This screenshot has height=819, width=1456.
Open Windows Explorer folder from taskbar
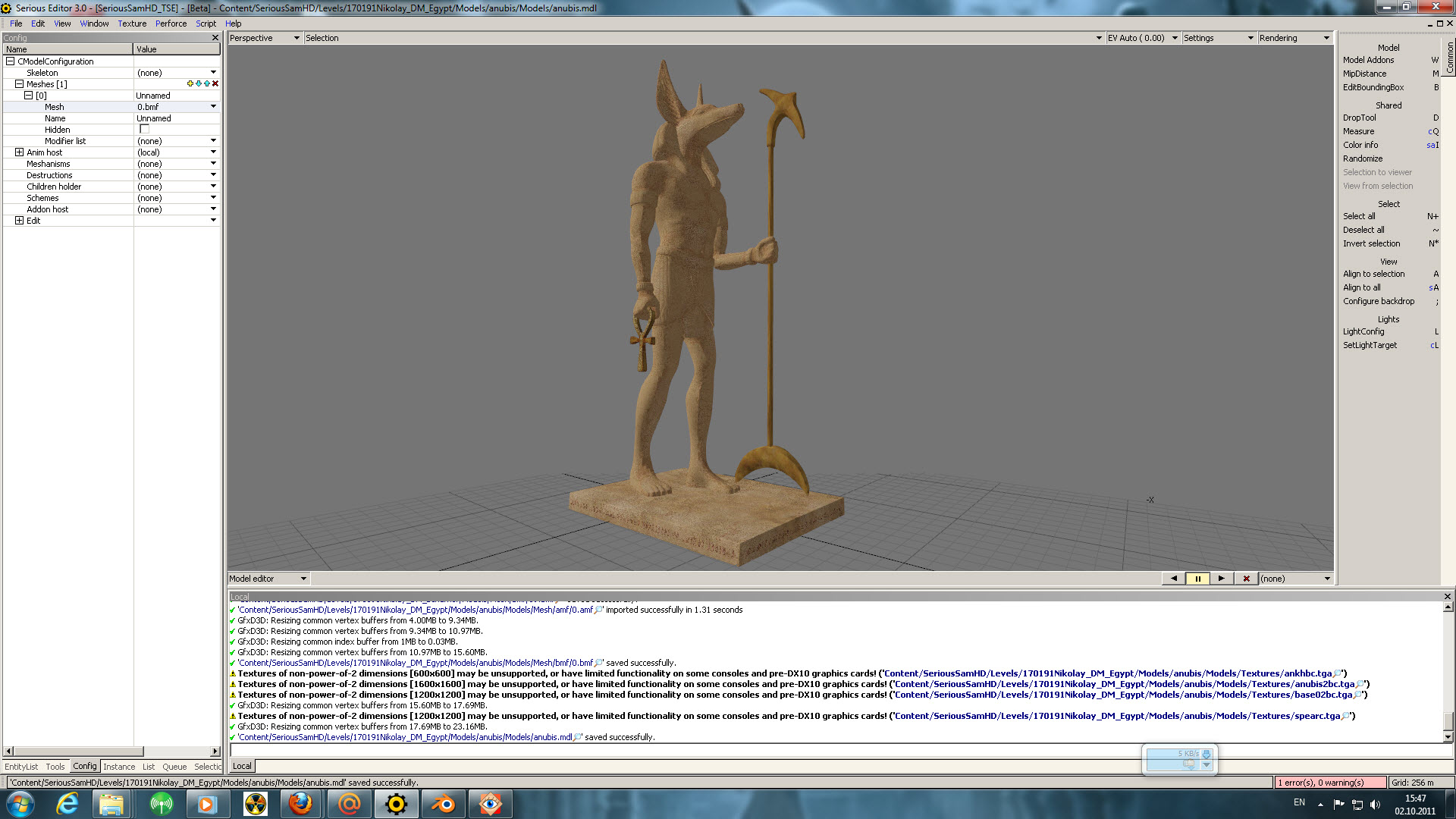pyautogui.click(x=111, y=804)
